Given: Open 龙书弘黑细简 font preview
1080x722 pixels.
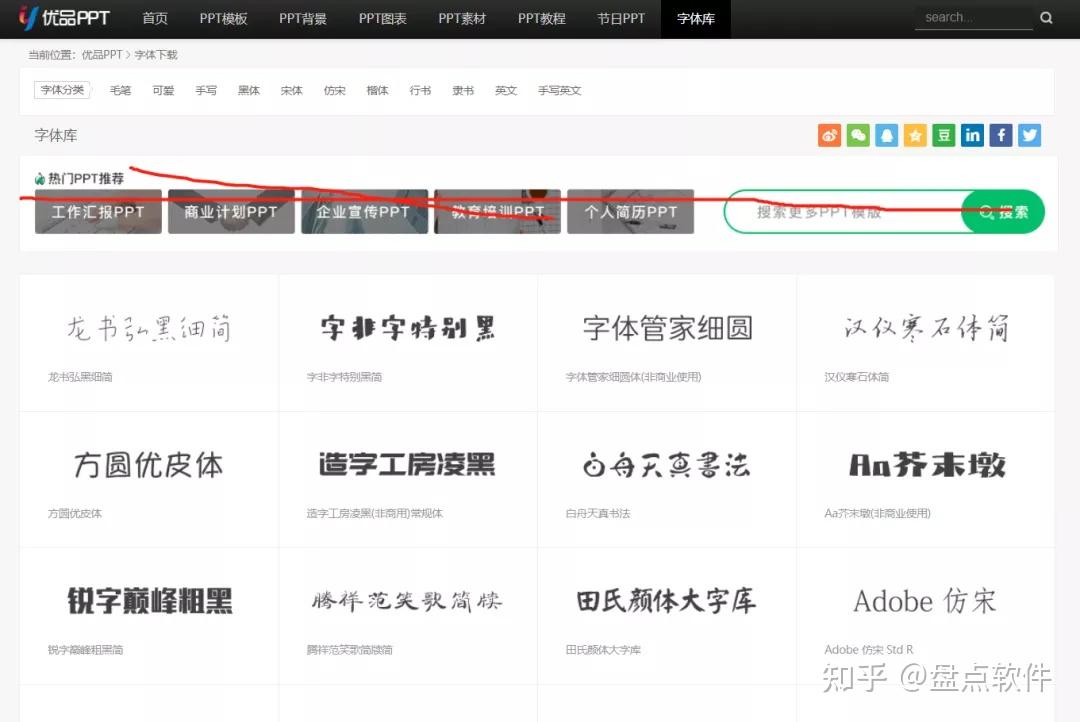Looking at the screenshot, I should [149, 329].
